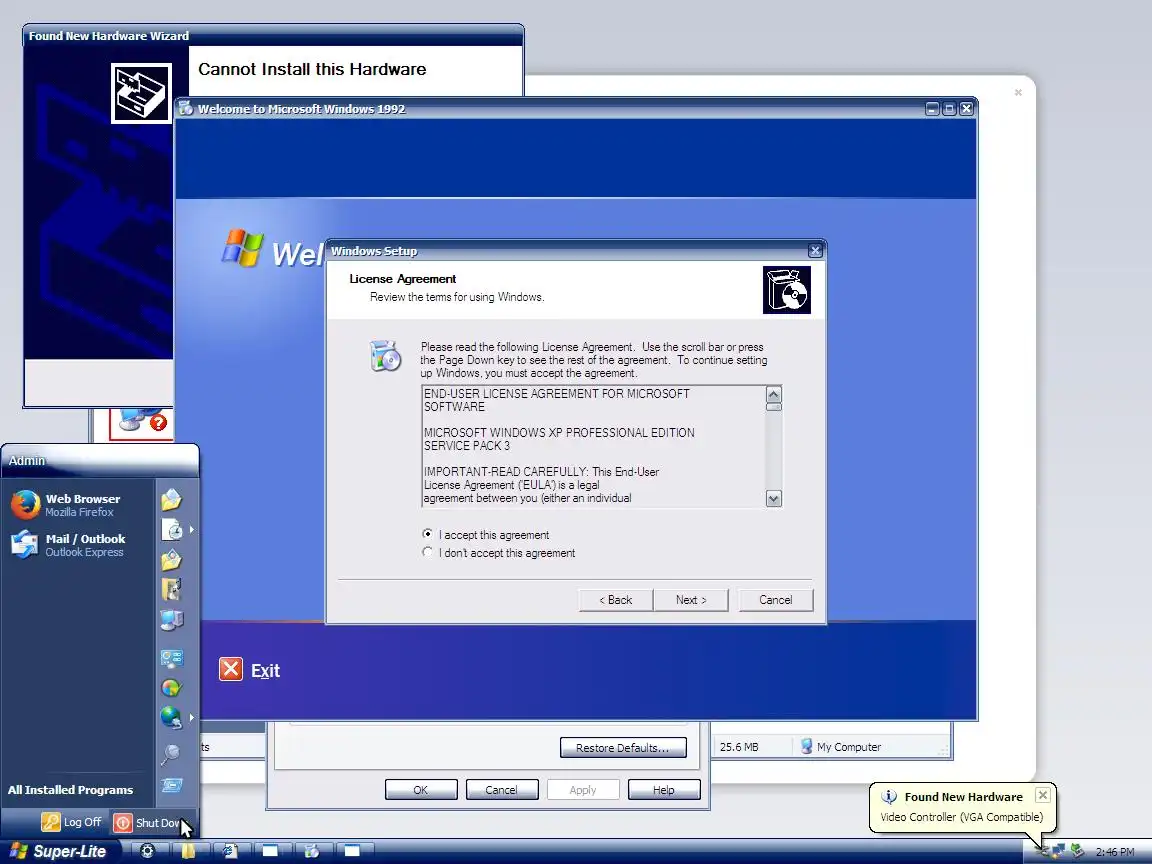Click network connection icon in system tray
Screen dimensions: 1152x864
click(1058, 852)
